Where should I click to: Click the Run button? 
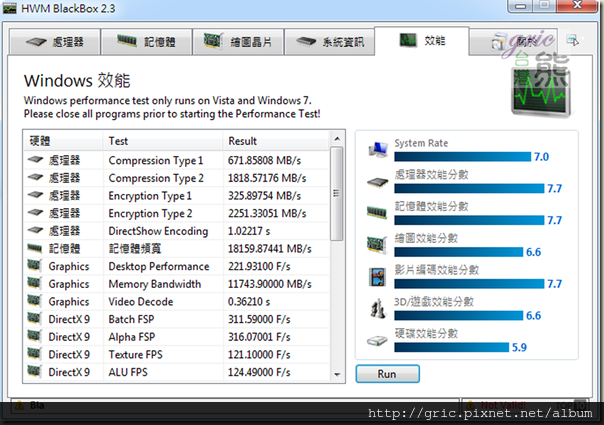388,374
